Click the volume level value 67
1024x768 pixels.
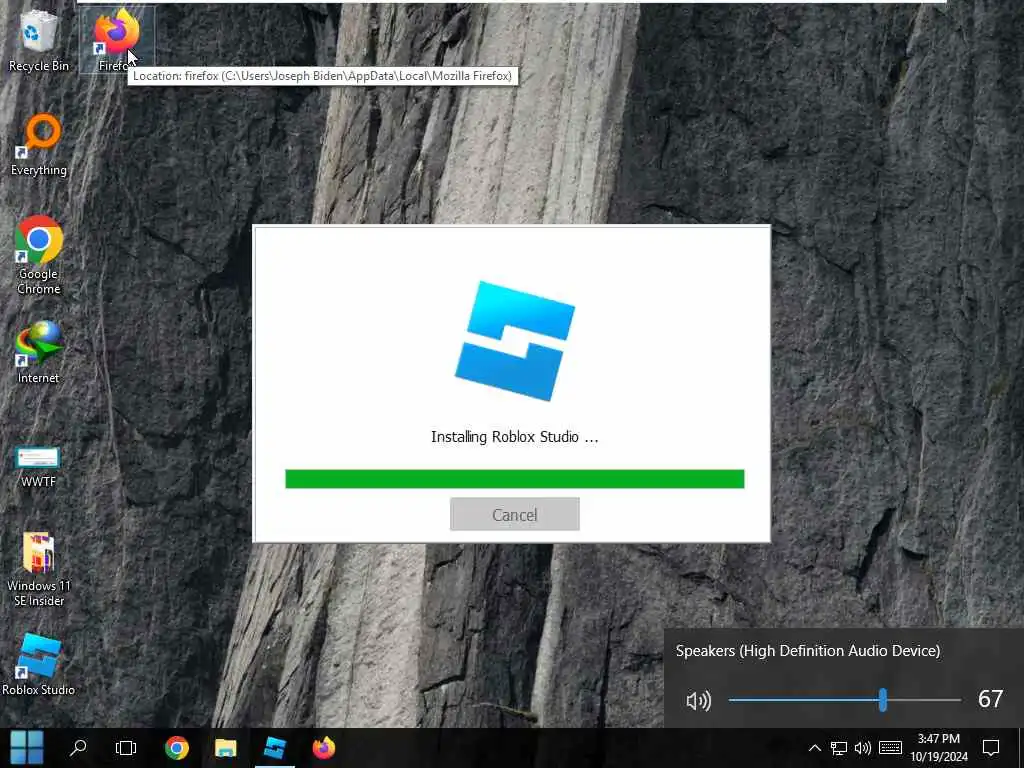point(990,699)
